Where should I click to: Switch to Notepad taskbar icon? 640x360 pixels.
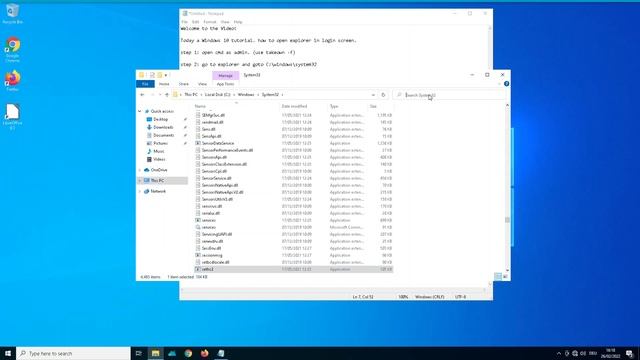[x=221, y=353]
